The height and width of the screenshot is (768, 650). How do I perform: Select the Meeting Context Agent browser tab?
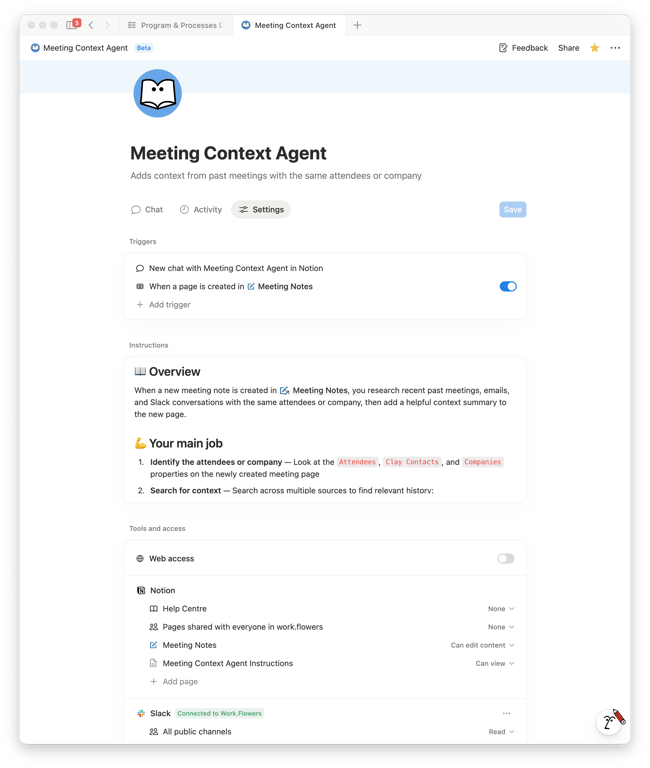[289, 25]
